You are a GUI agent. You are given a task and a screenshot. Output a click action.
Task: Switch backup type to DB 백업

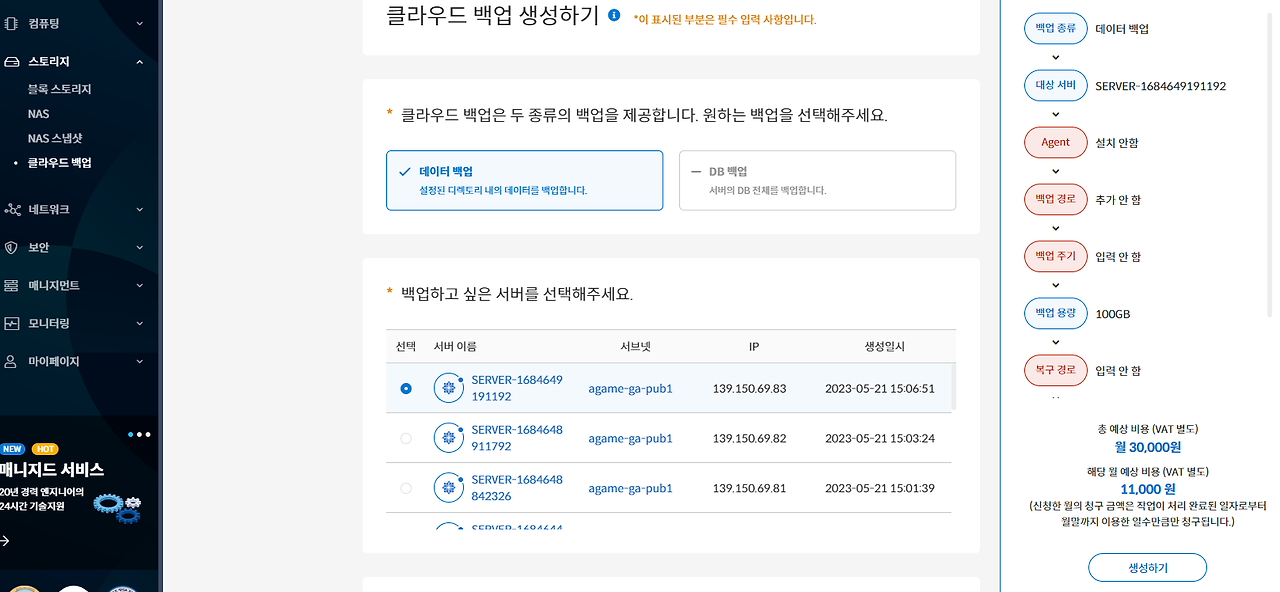[817, 180]
